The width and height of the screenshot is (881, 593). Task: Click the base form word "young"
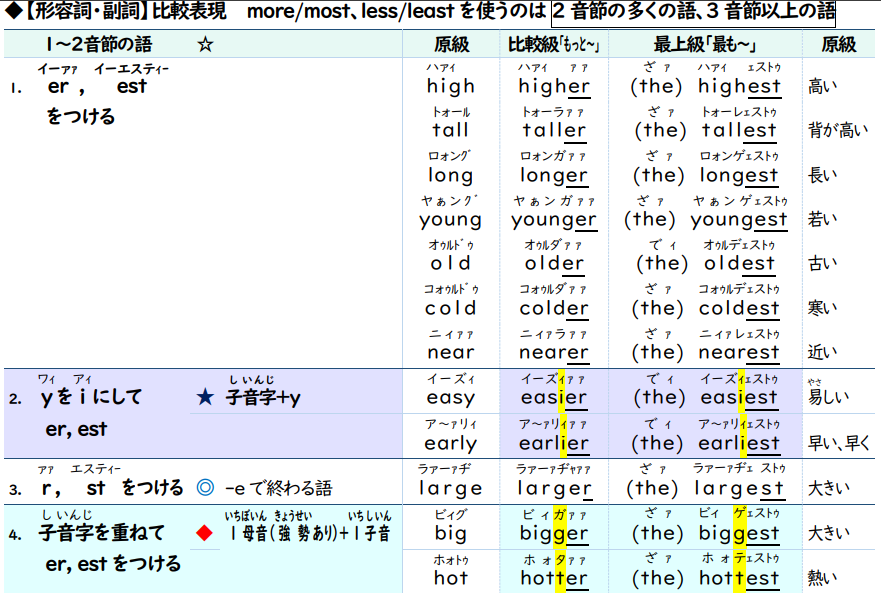[x=450, y=220]
